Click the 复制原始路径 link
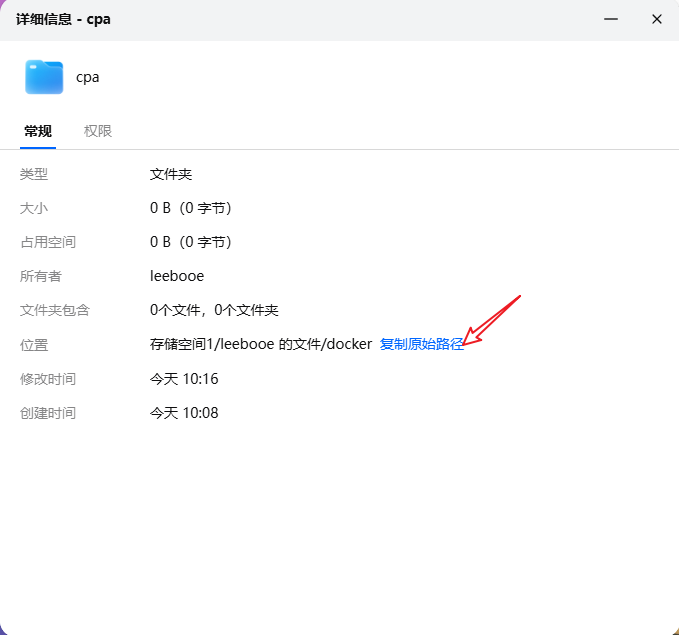679x635 pixels. click(x=421, y=344)
